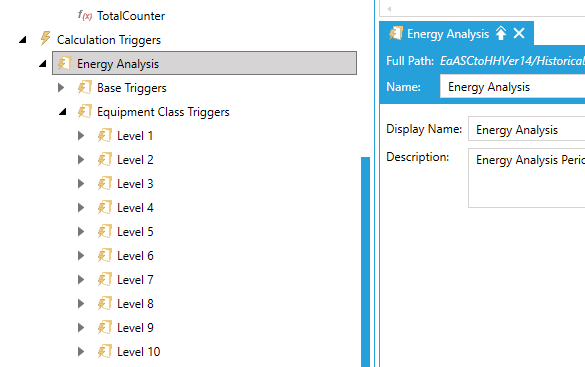
Task: Click the TotalCounter function icon
Action: pos(85,15)
